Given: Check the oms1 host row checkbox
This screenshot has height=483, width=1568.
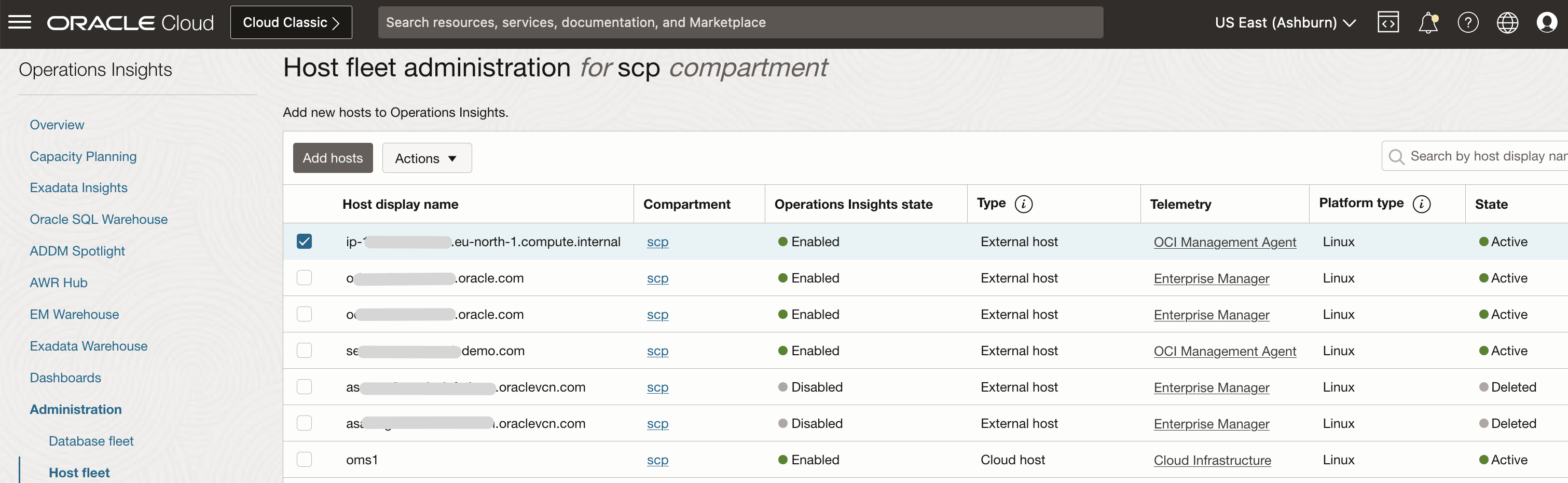Looking at the screenshot, I should click(x=305, y=459).
